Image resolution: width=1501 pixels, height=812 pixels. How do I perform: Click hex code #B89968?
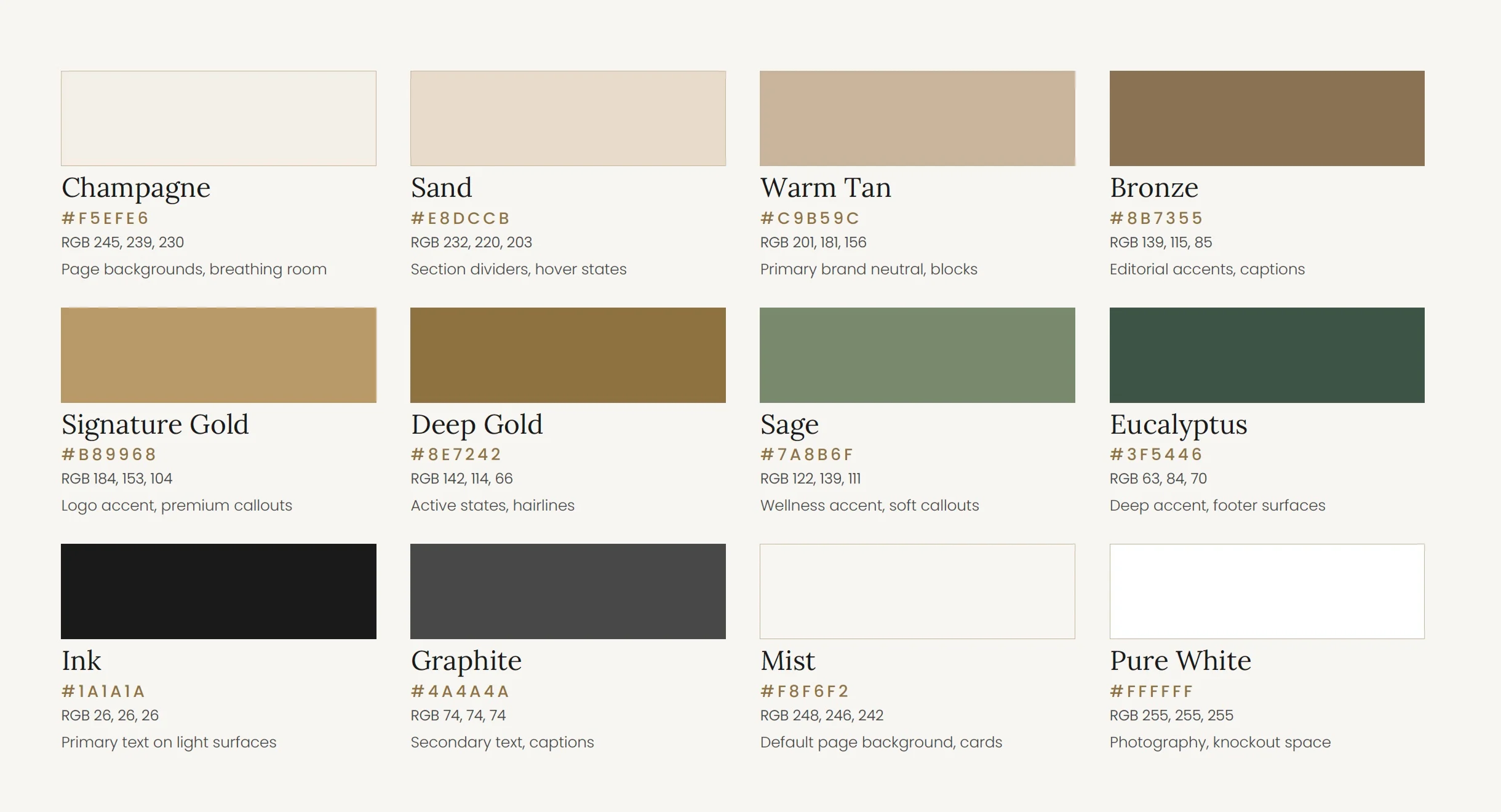109,455
